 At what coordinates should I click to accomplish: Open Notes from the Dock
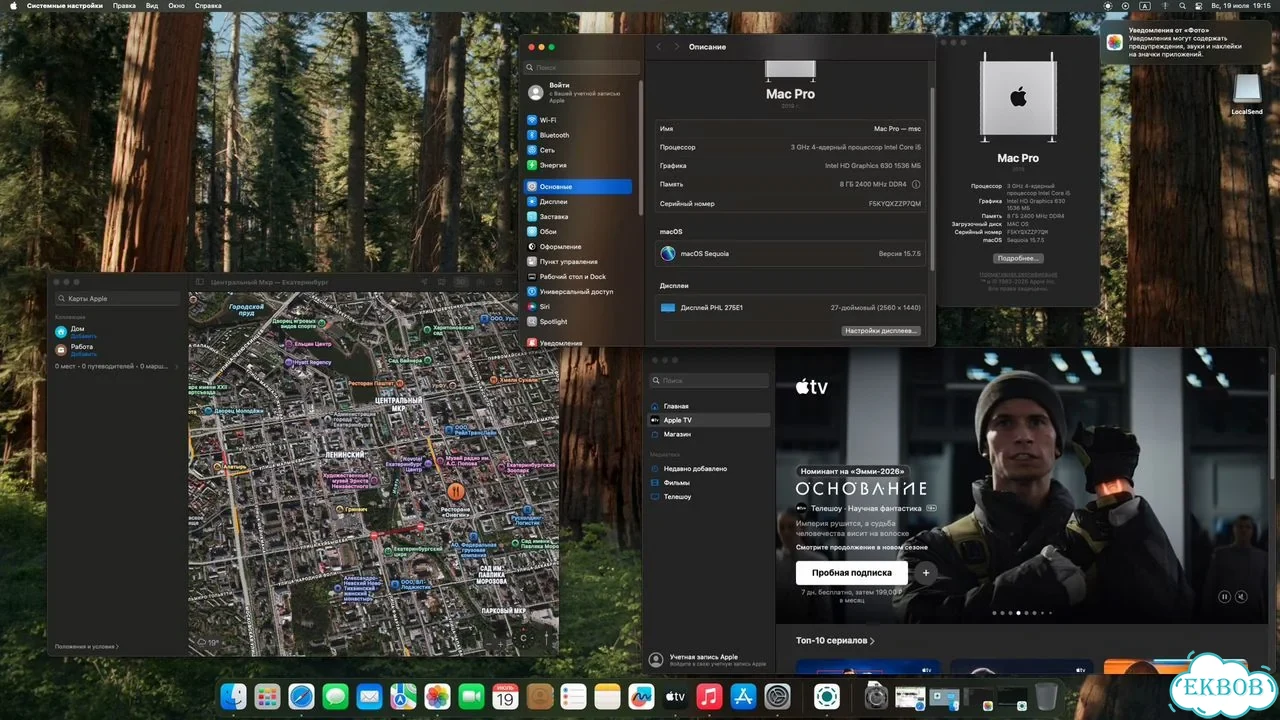pyautogui.click(x=607, y=696)
